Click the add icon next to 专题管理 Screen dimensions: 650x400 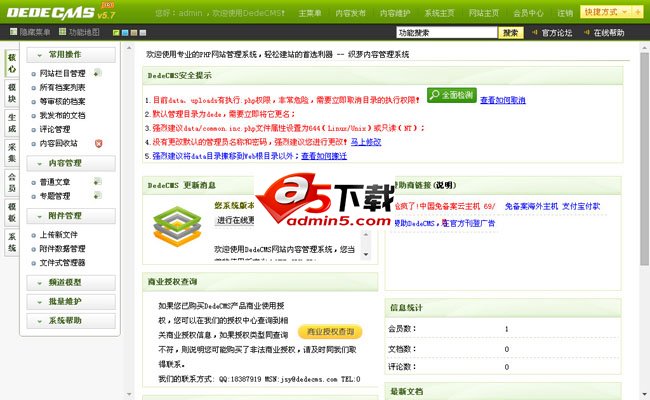point(97,195)
